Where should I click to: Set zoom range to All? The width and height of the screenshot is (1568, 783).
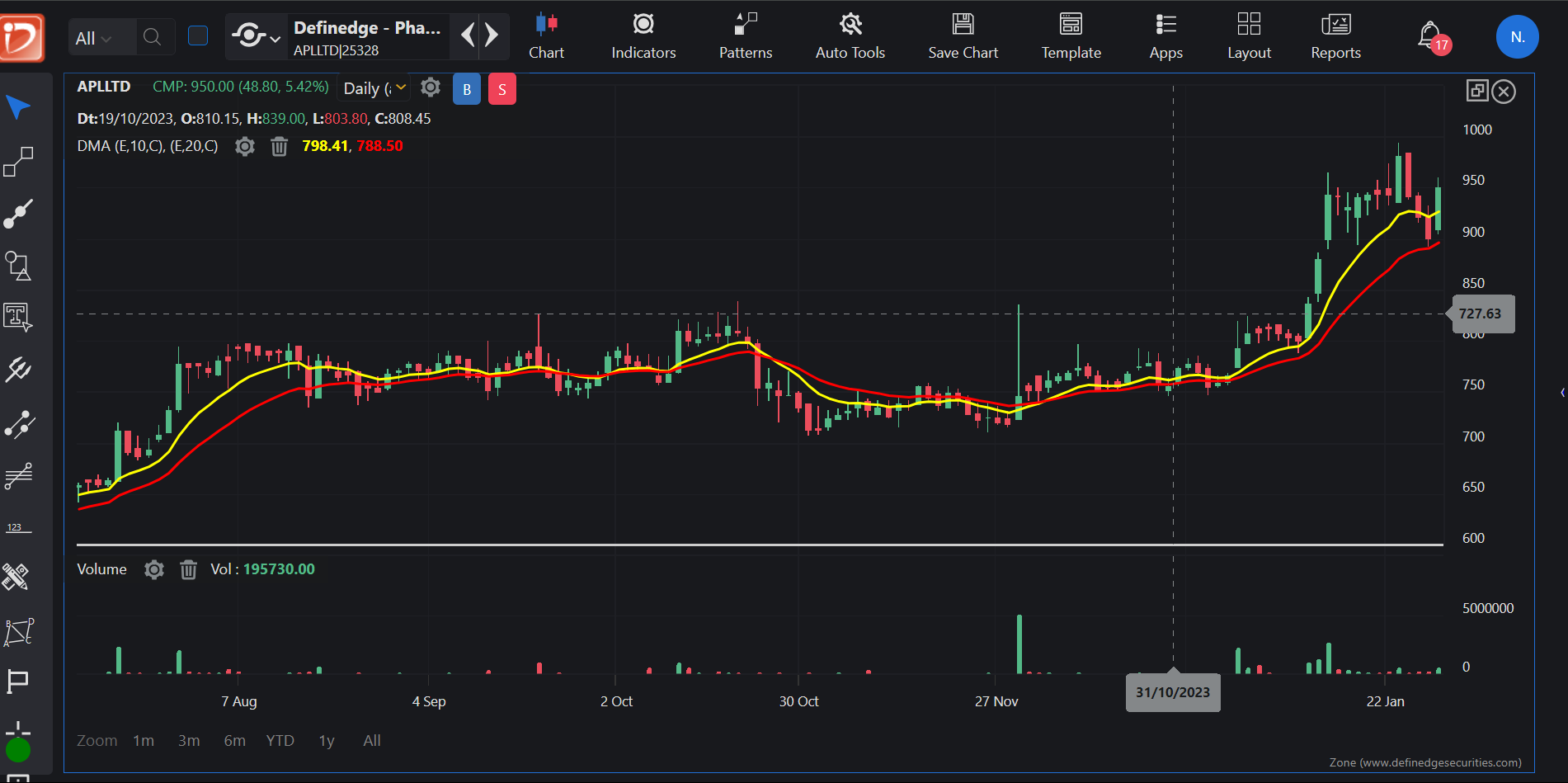tap(372, 741)
